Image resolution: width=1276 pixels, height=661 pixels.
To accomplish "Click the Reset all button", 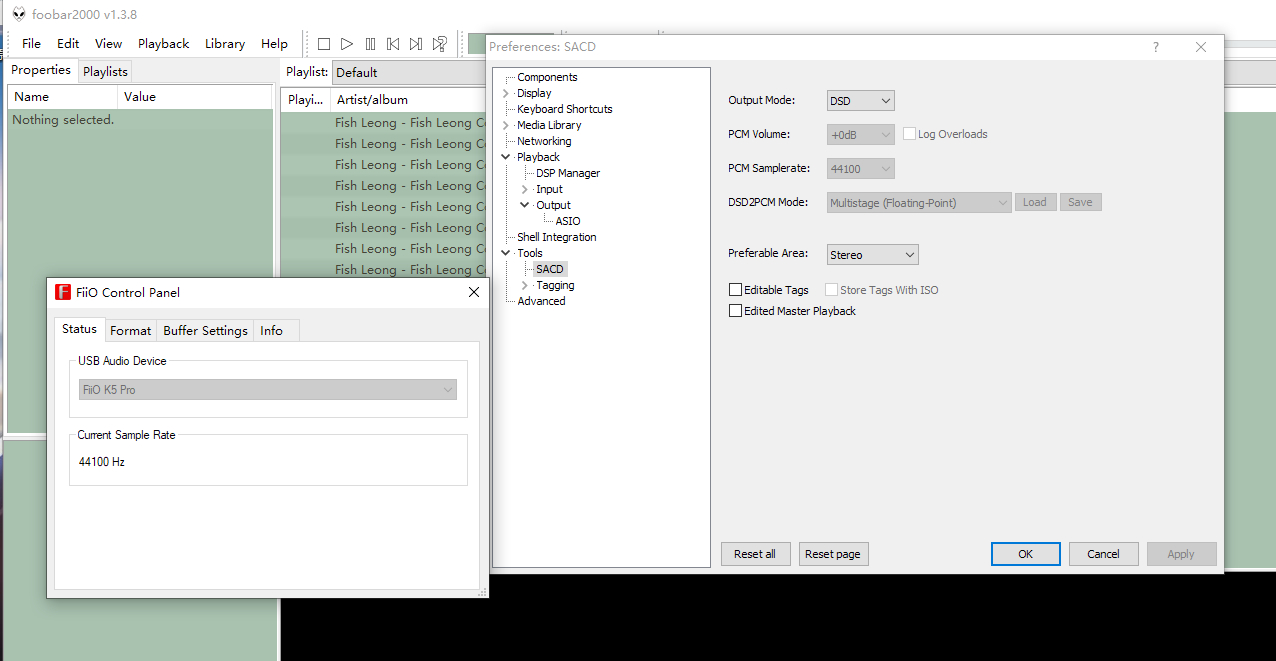I will point(755,554).
